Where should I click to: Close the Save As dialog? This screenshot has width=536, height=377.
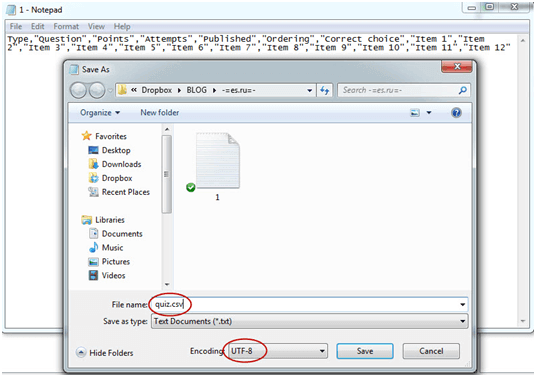point(457,67)
